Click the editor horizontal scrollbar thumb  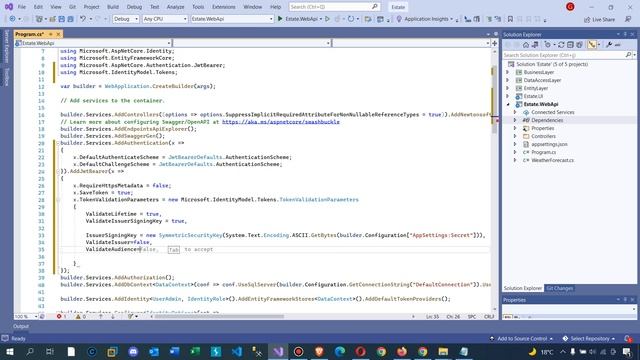pos(219,316)
